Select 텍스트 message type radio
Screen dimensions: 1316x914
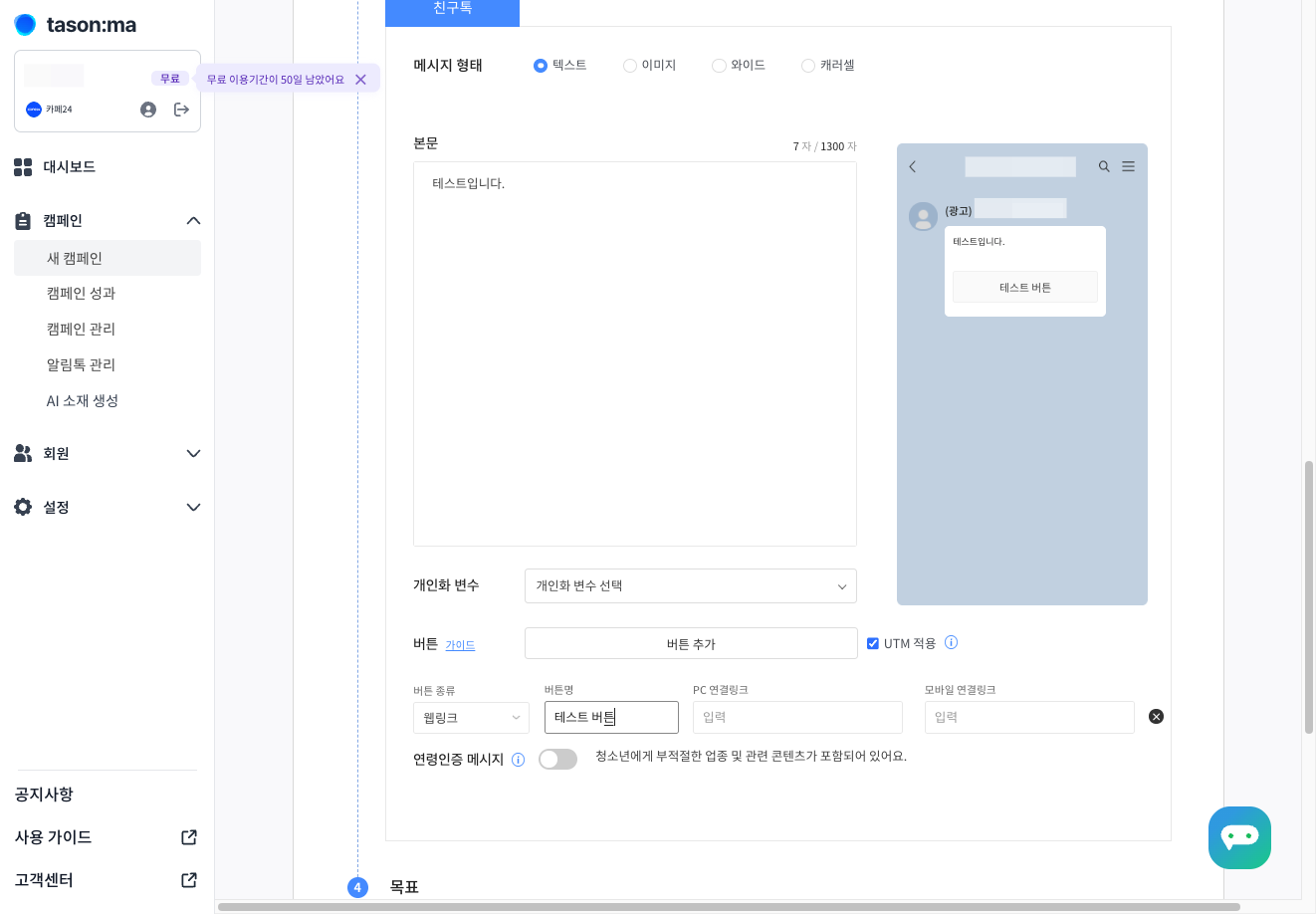(541, 66)
